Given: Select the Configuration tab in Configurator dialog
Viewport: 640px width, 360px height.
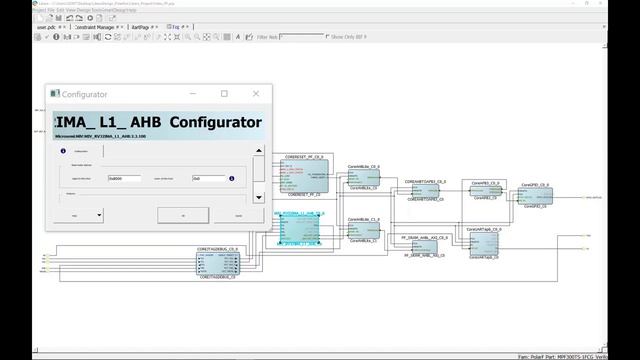Looking at the screenshot, I should [x=81, y=151].
